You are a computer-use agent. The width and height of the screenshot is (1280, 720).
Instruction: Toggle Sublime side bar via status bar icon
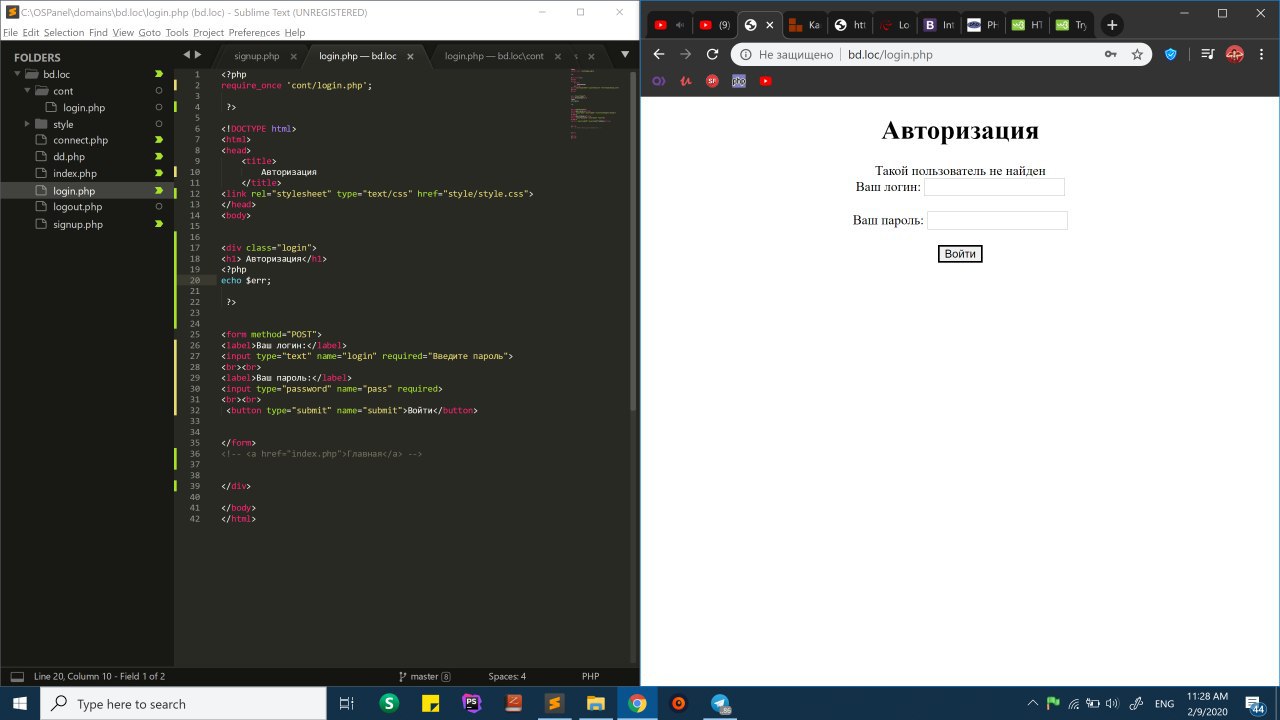pos(17,676)
